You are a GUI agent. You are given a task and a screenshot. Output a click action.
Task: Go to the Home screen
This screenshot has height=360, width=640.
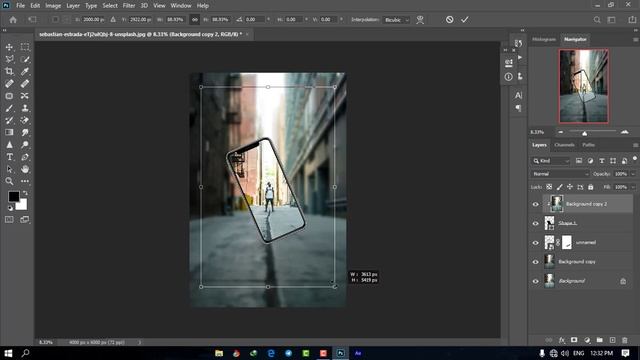click(13, 20)
